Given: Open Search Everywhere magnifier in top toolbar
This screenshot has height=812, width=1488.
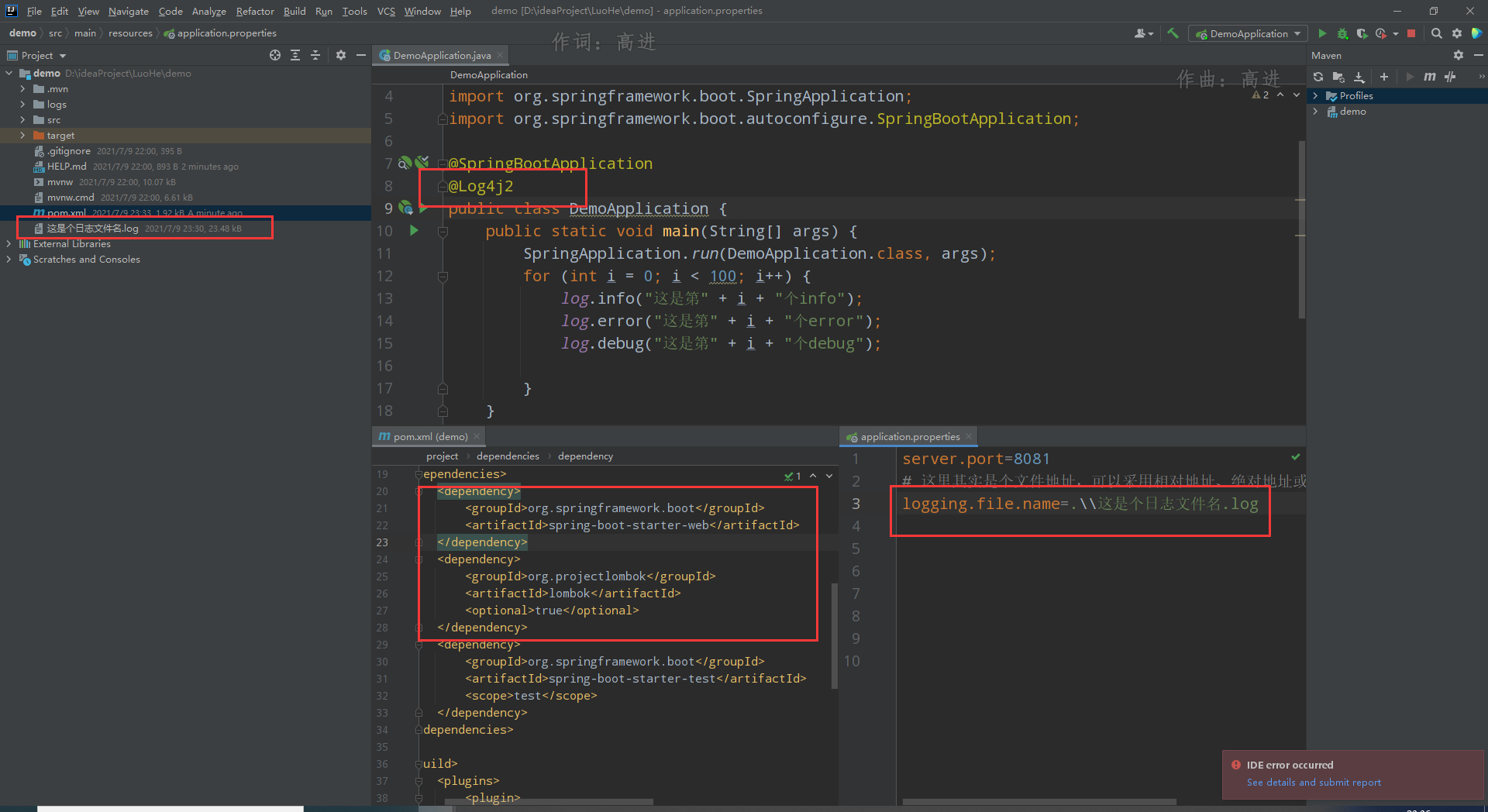Looking at the screenshot, I should pyautogui.click(x=1436, y=33).
